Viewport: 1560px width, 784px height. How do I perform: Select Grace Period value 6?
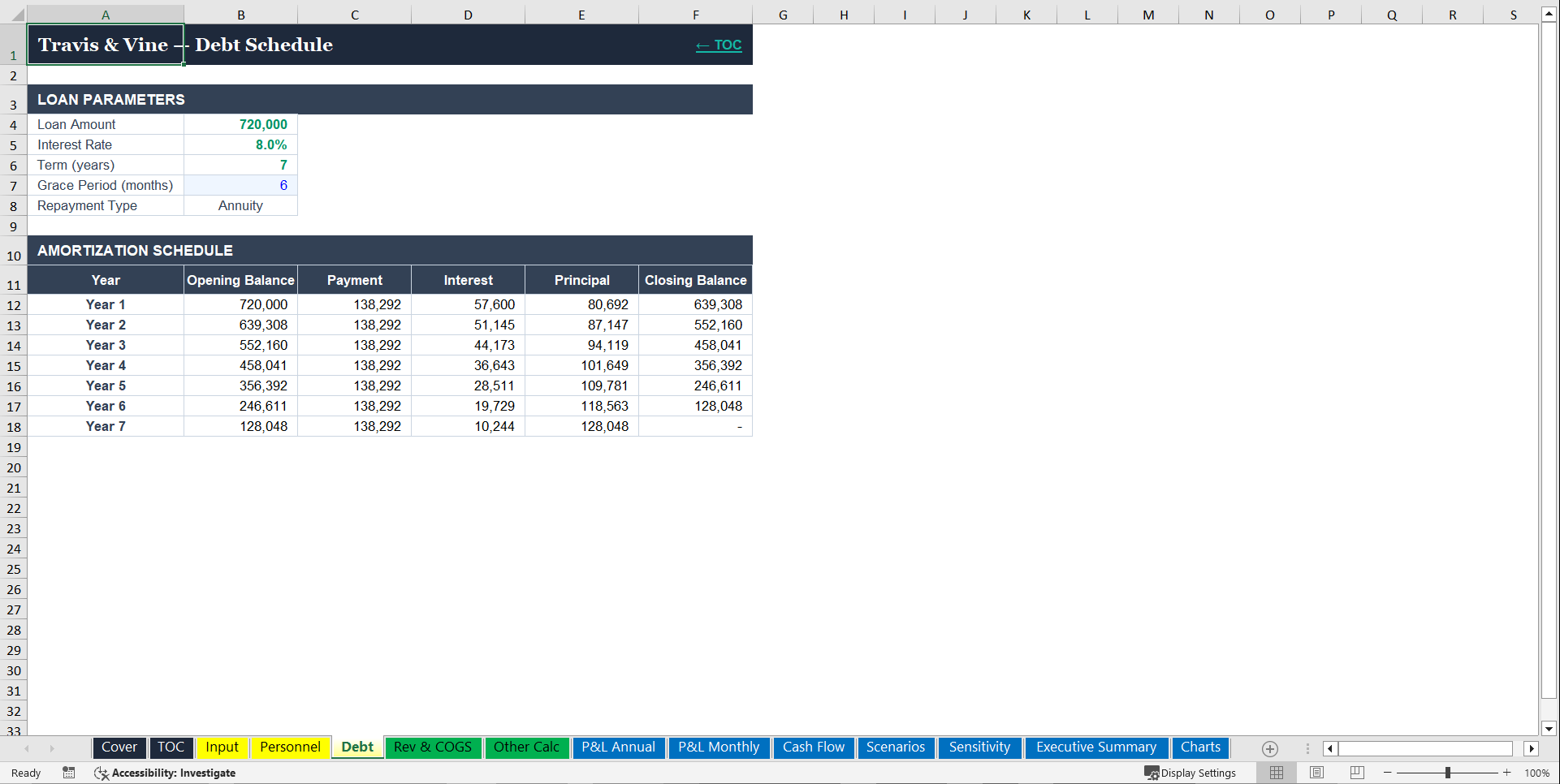241,185
